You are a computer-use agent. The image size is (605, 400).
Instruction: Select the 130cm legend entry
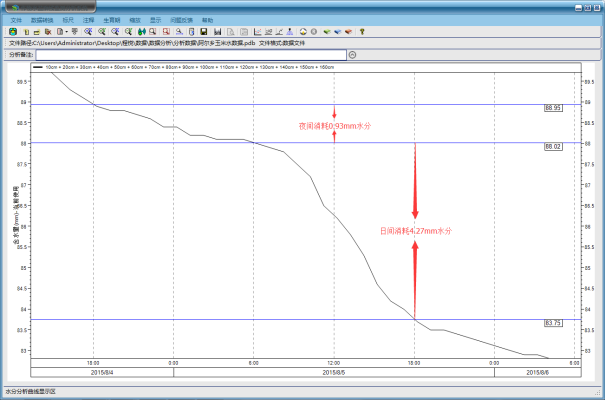267,67
